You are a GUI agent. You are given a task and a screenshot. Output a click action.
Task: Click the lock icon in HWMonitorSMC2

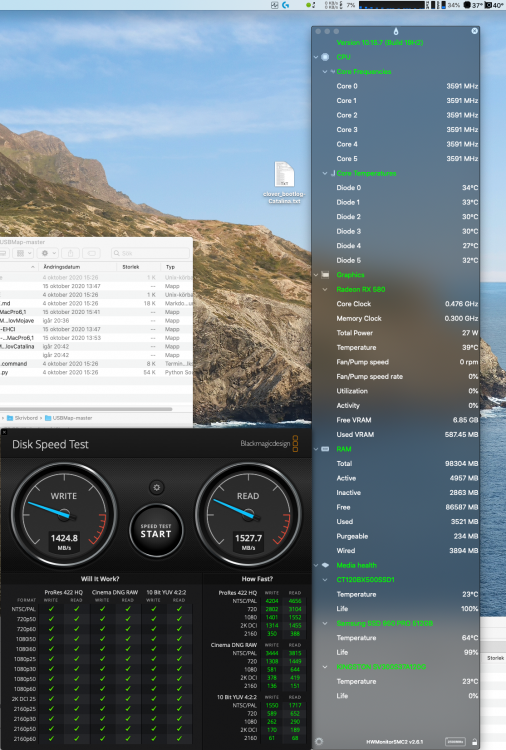[474, 741]
